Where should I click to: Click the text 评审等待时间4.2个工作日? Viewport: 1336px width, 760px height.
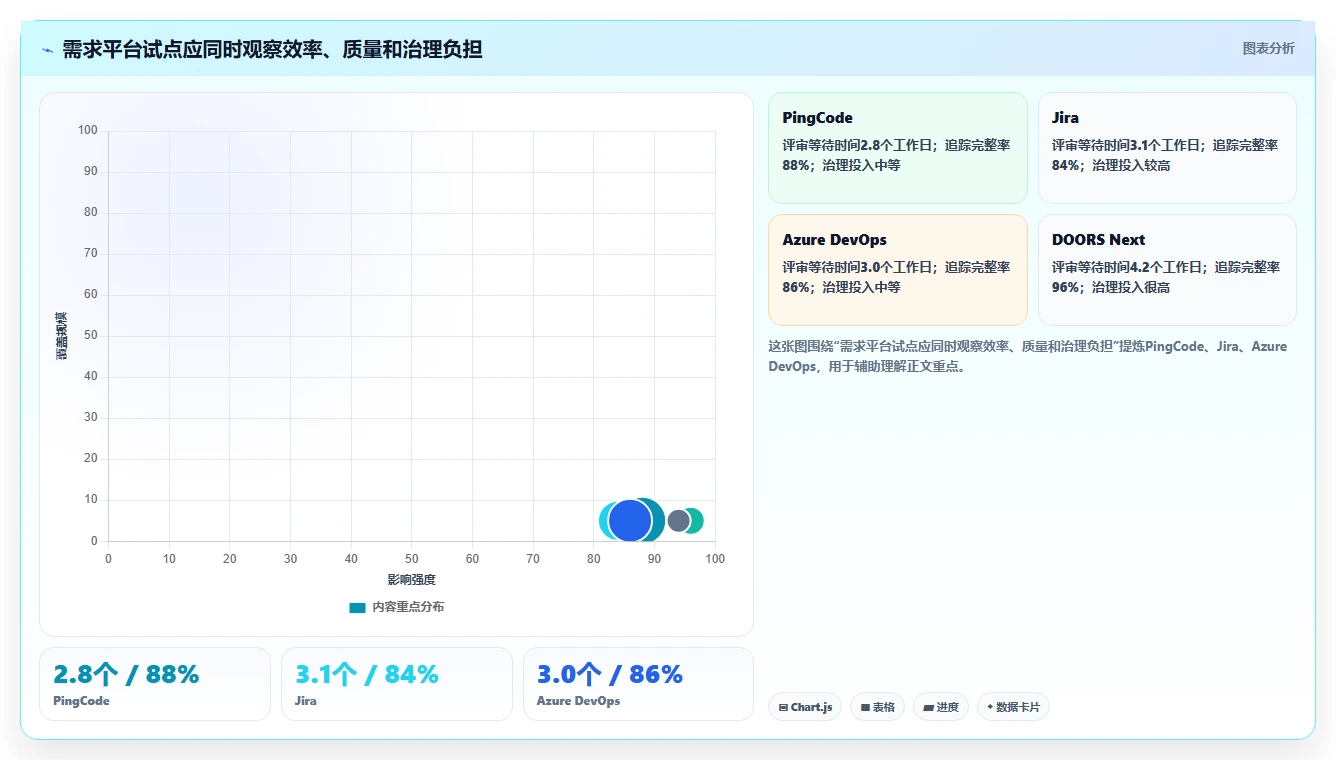coord(1129,267)
